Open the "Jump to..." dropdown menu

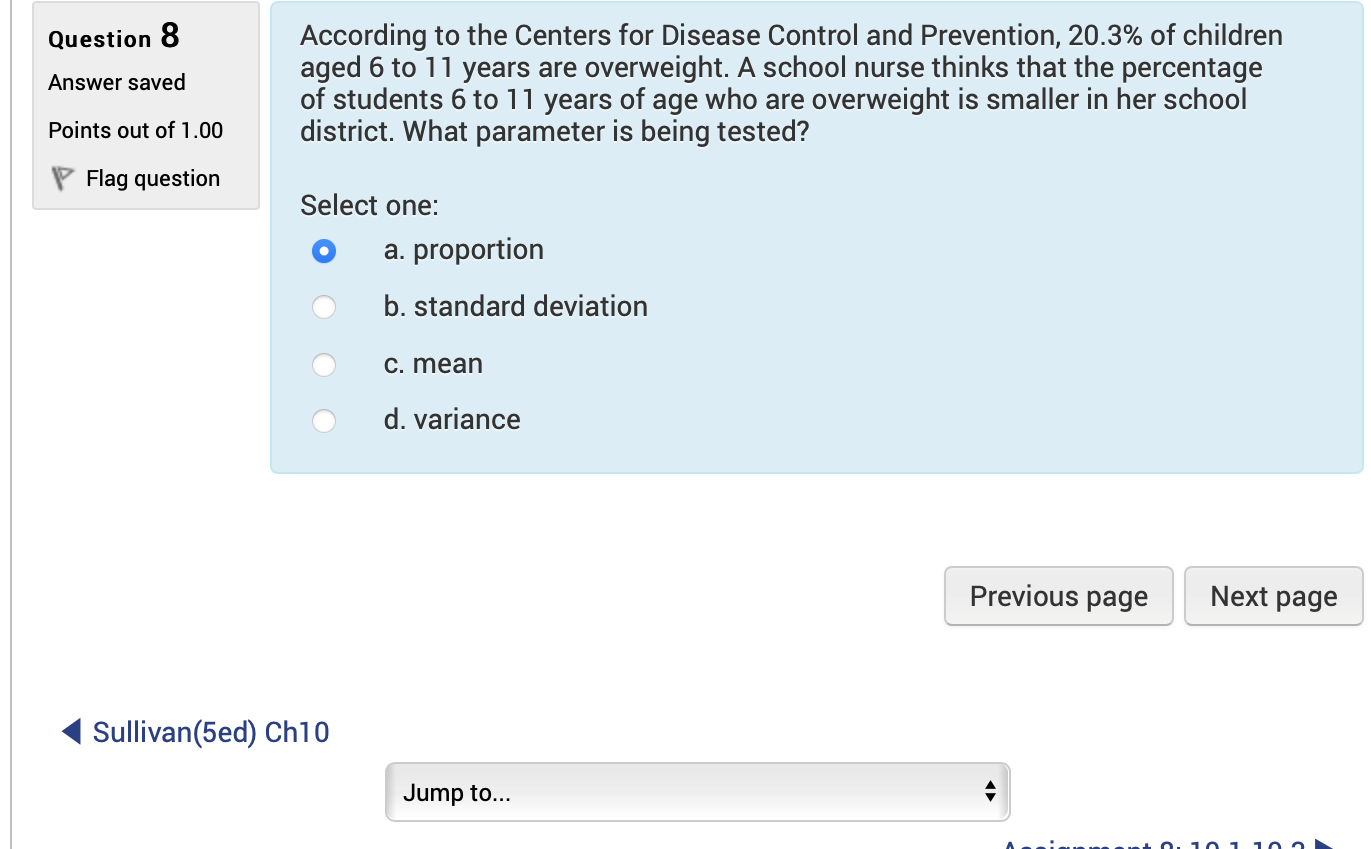(x=697, y=791)
